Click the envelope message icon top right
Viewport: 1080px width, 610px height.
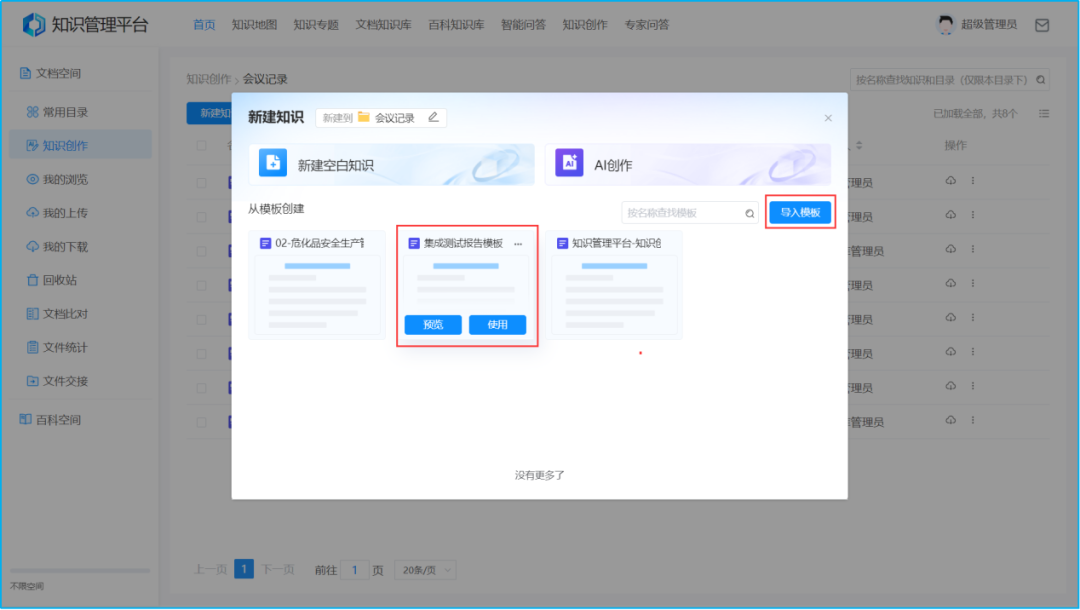pyautogui.click(x=1041, y=24)
